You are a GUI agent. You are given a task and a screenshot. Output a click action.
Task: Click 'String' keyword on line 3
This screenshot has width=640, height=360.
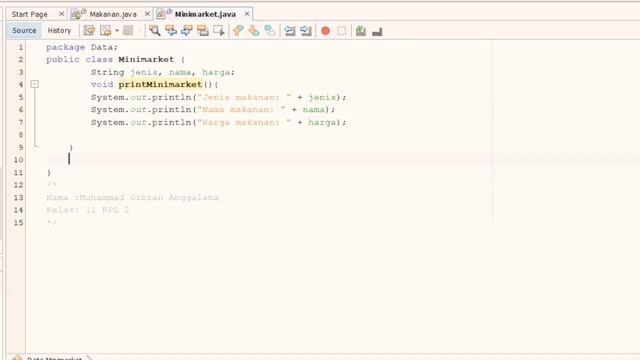click(107, 72)
